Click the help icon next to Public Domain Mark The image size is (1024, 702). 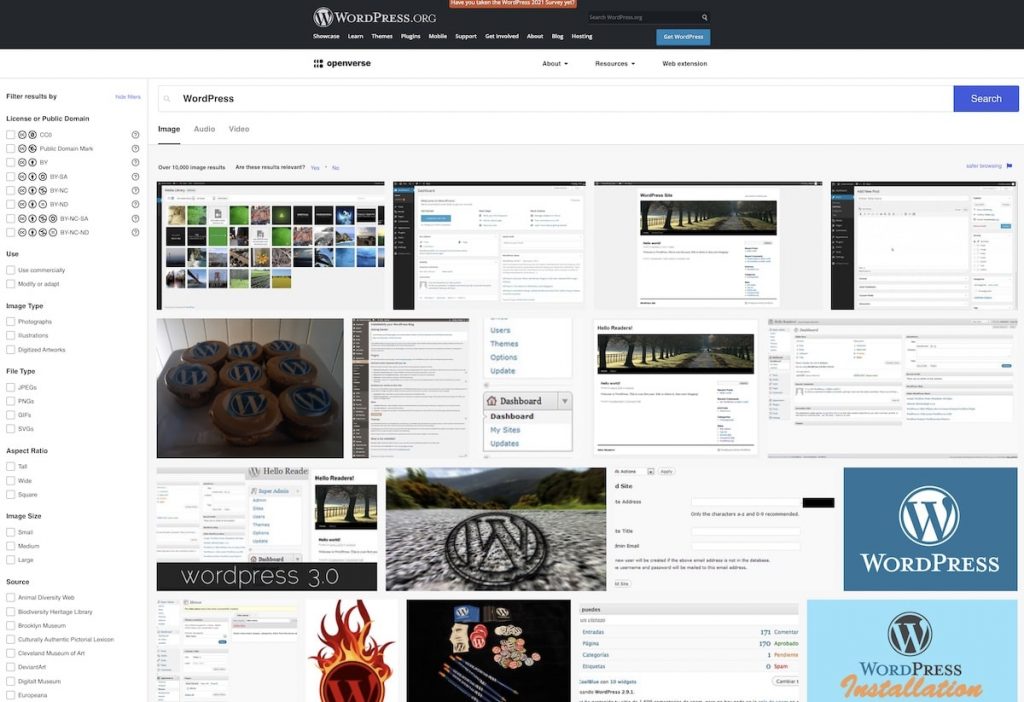(135, 149)
